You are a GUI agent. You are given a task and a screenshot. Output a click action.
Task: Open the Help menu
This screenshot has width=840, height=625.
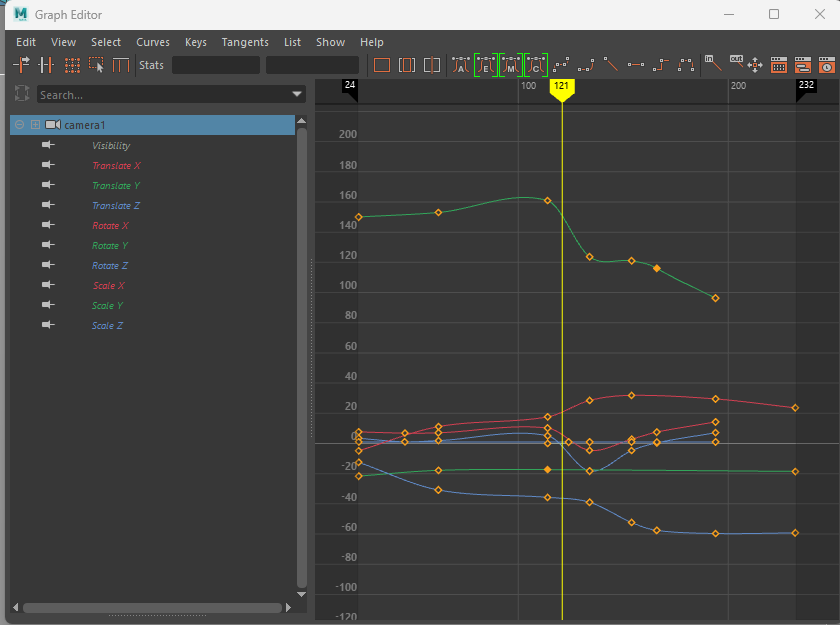[371, 42]
